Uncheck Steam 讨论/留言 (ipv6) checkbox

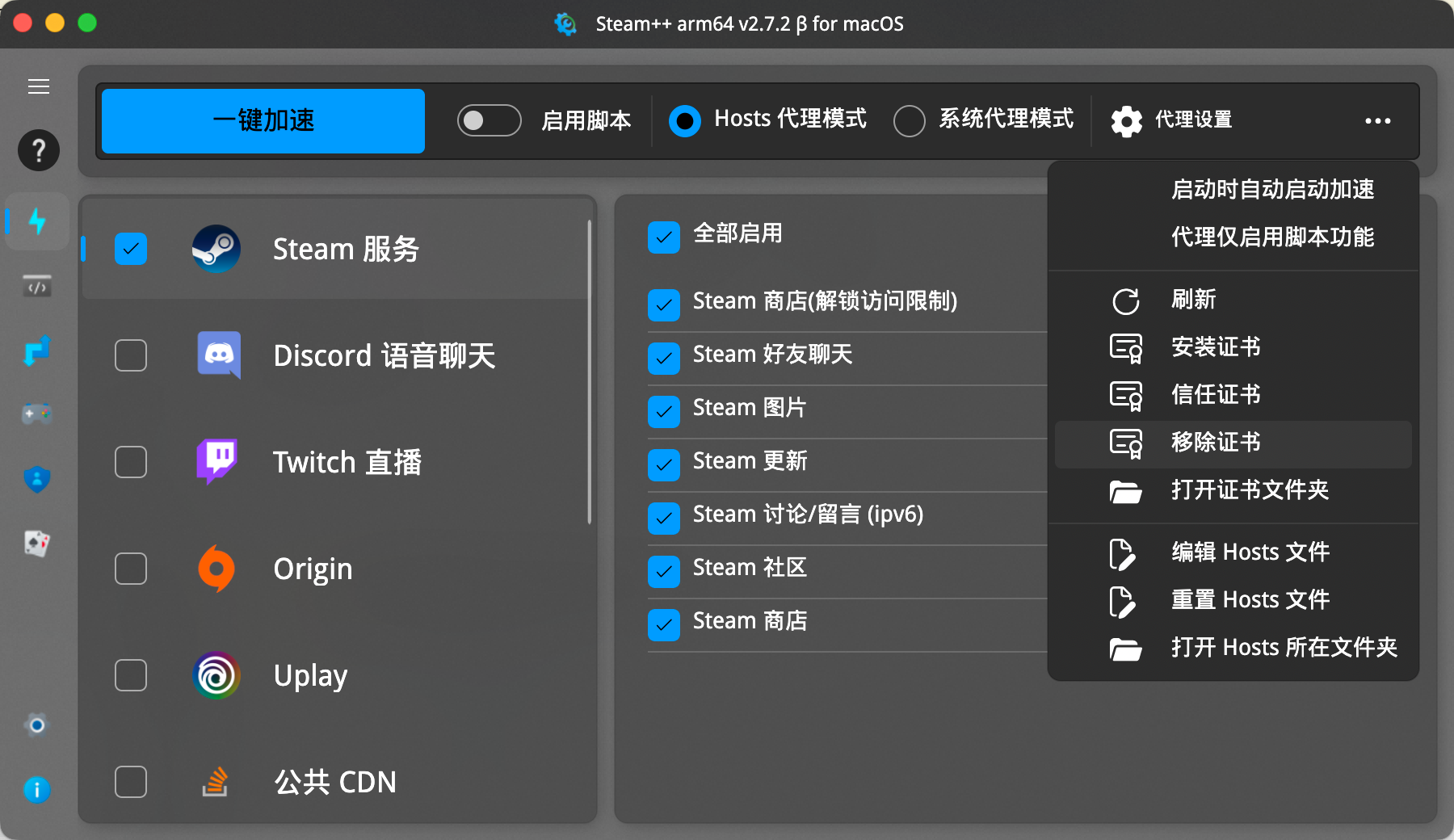pos(664,519)
